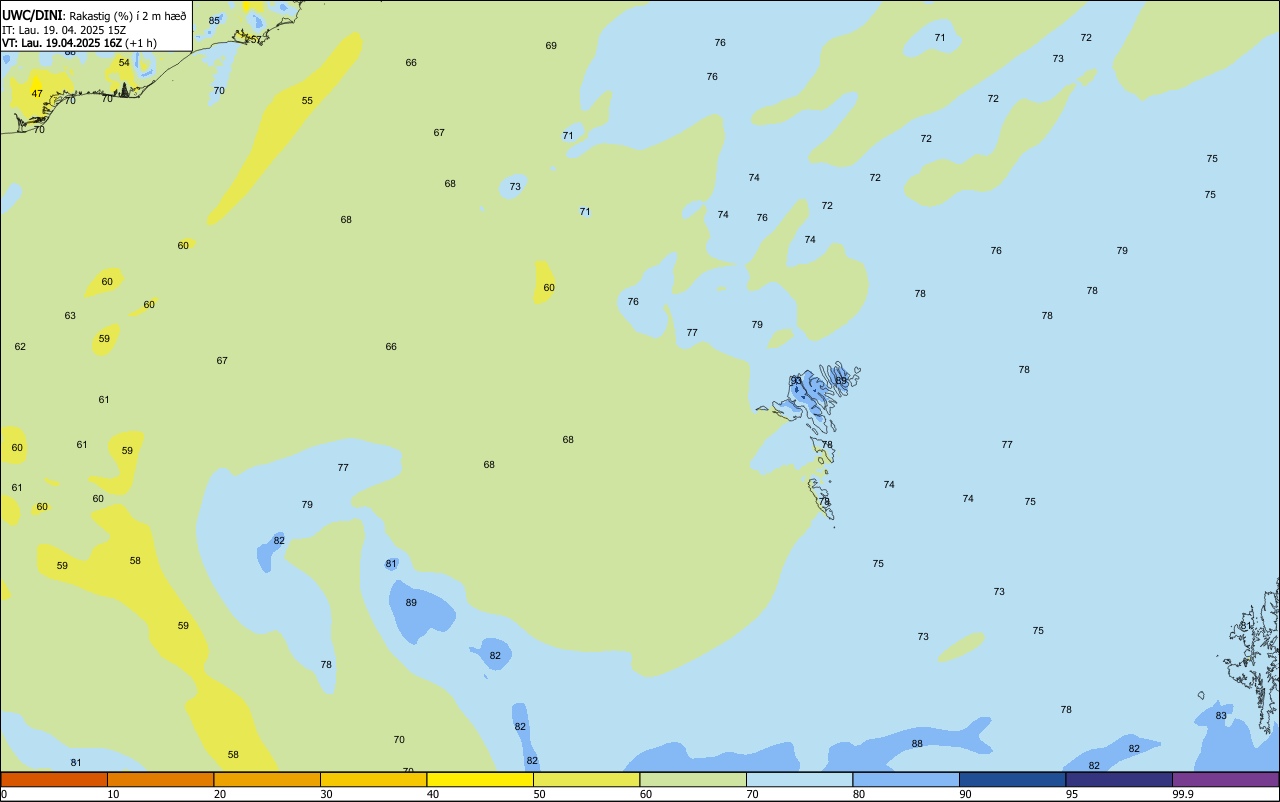
Task: Click the light blue 70–80 legend block
Action: 799,779
